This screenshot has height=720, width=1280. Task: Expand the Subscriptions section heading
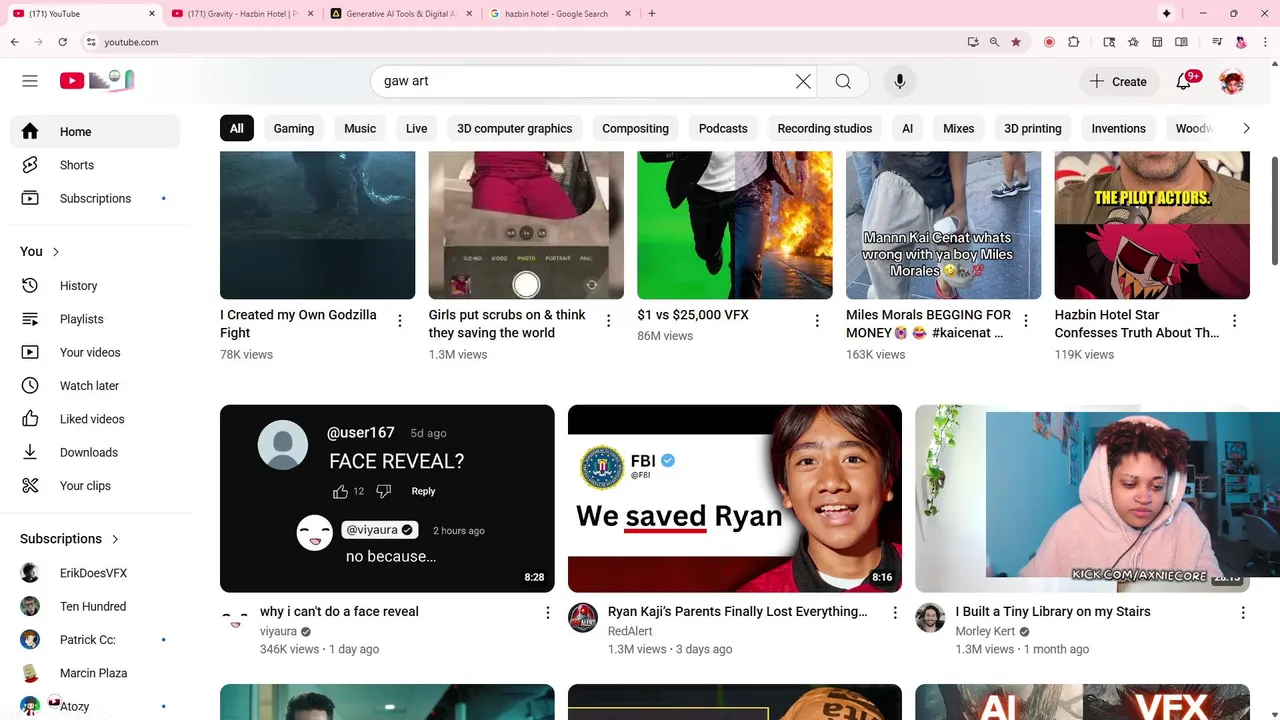69,539
